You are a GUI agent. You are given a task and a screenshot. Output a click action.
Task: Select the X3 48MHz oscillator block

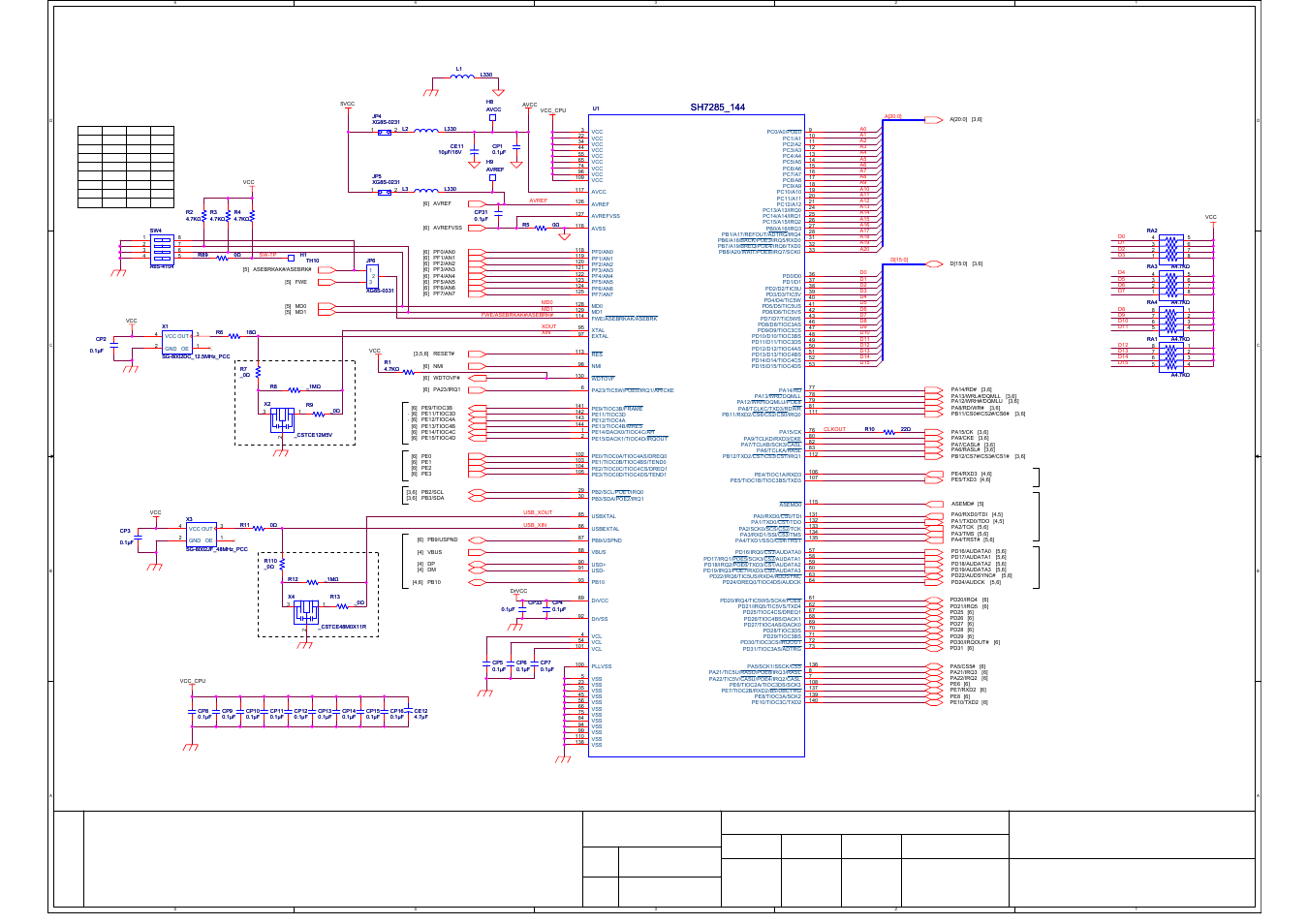pyautogui.click(x=201, y=535)
